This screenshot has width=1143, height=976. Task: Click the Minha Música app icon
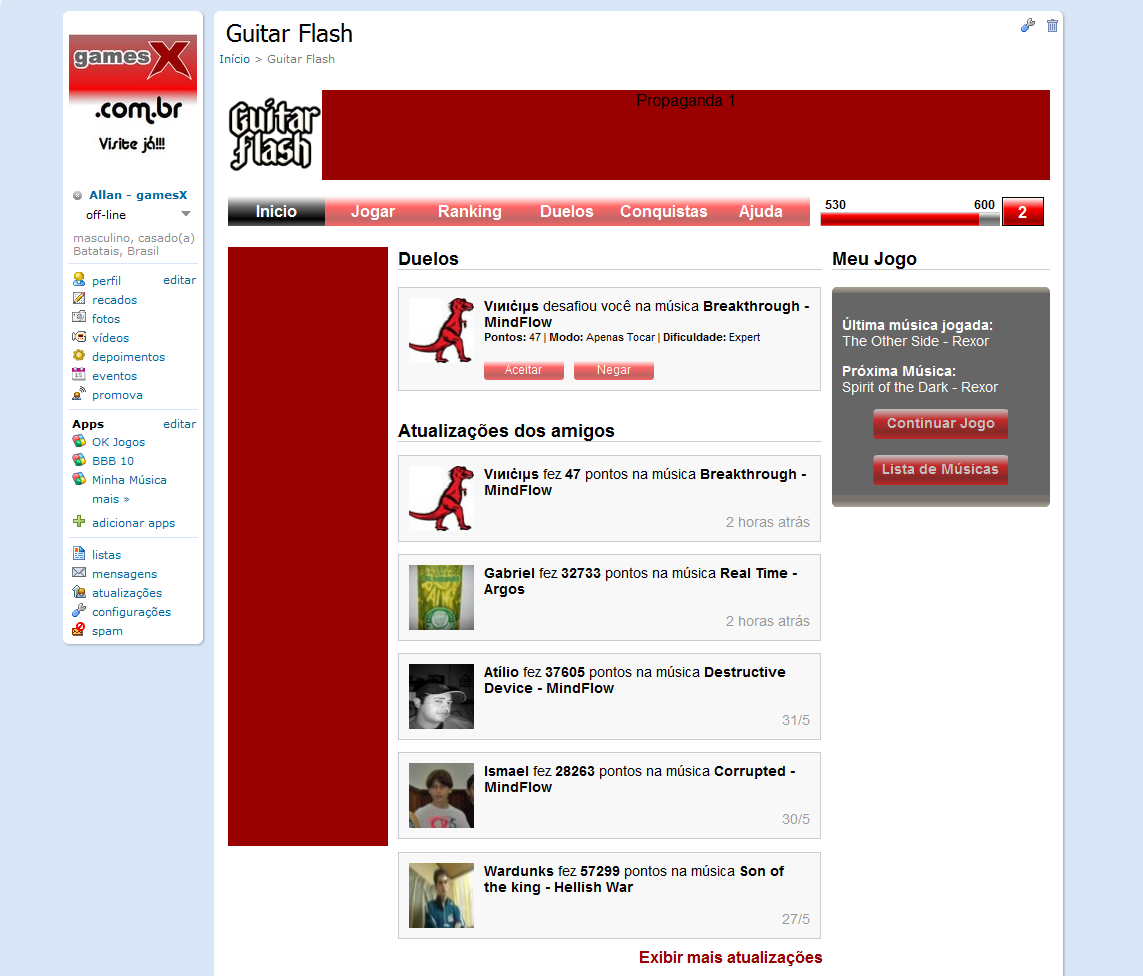[79, 478]
